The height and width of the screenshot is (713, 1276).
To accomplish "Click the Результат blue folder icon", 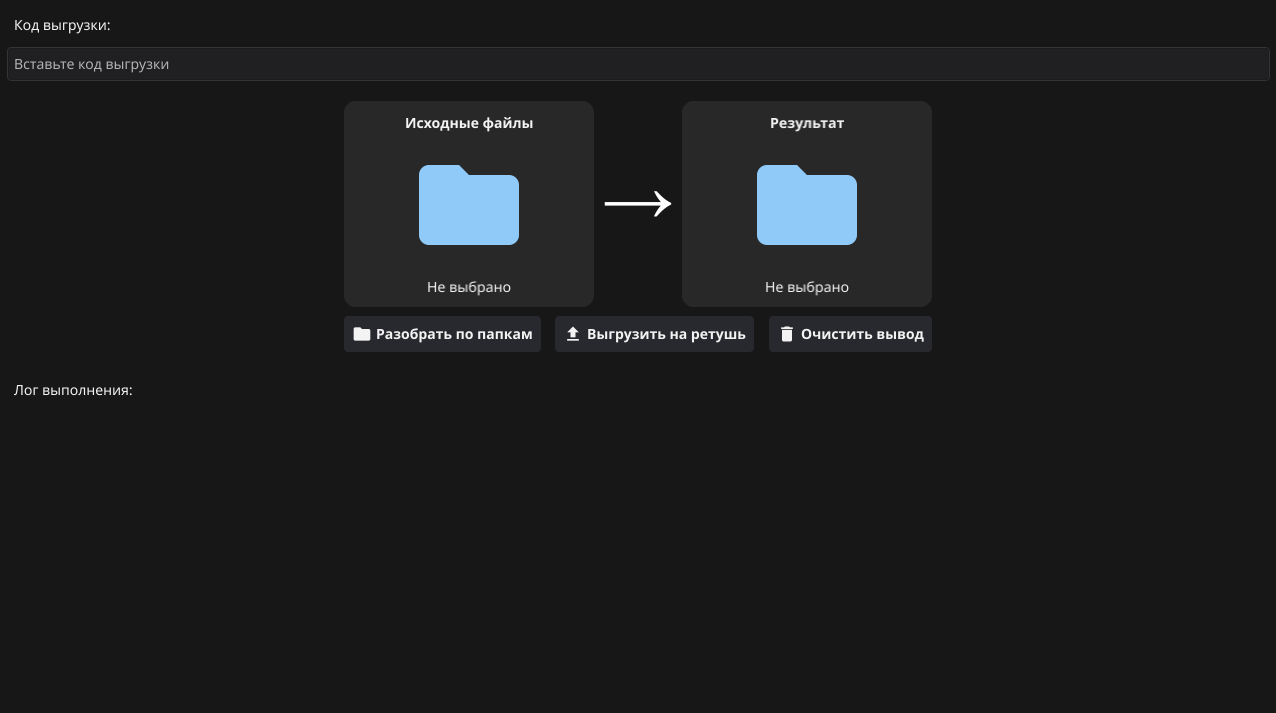I will coord(806,205).
